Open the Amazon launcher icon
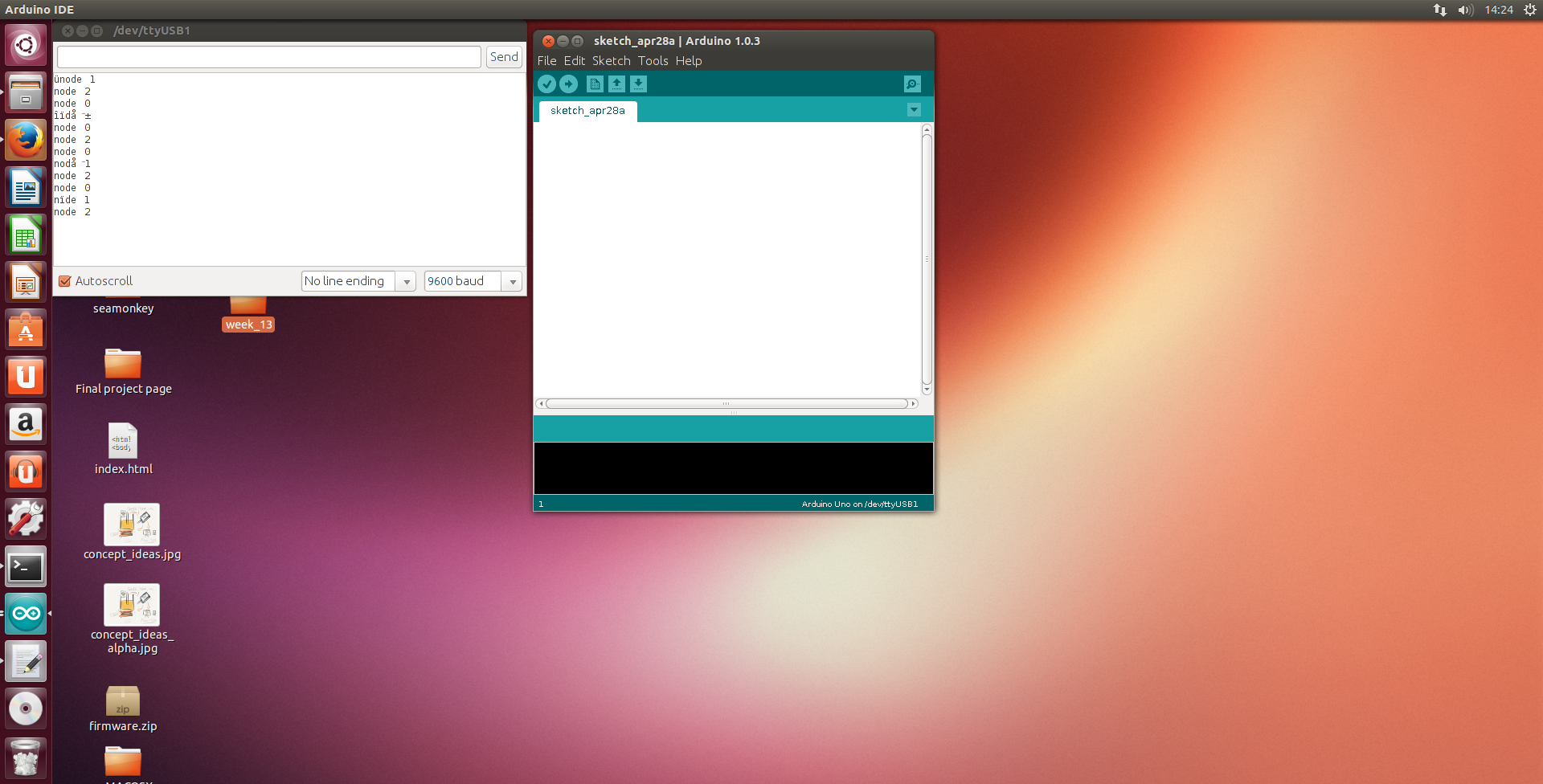The height and width of the screenshot is (784, 1543). click(x=26, y=424)
